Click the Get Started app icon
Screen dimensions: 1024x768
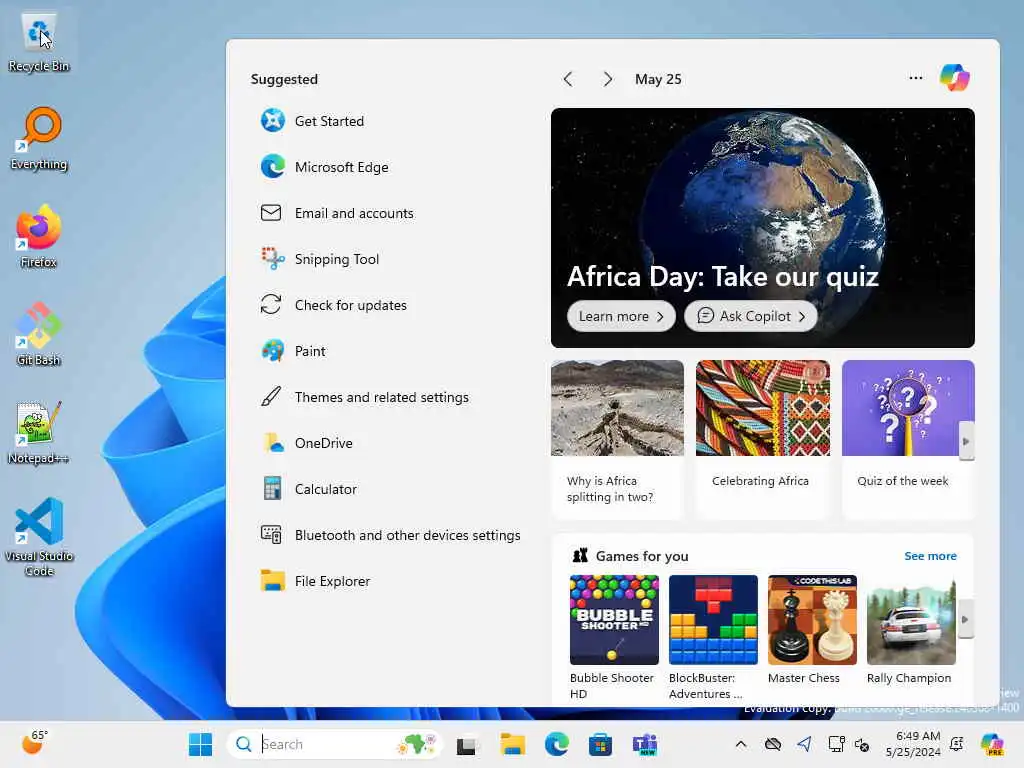coord(272,121)
